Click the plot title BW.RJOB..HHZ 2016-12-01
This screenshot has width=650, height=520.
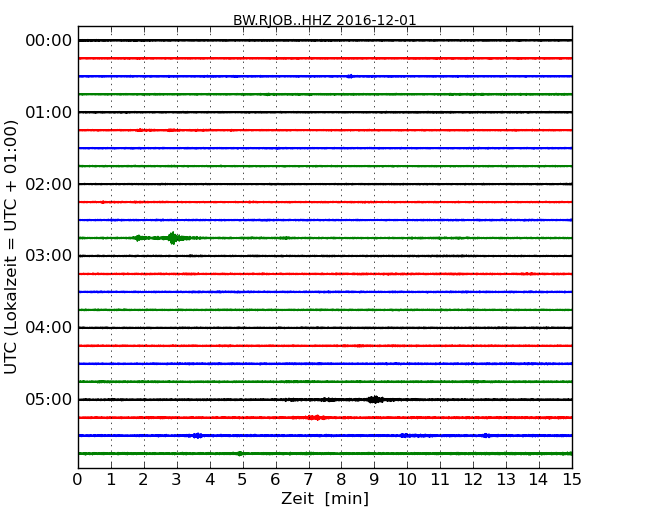(x=325, y=20)
